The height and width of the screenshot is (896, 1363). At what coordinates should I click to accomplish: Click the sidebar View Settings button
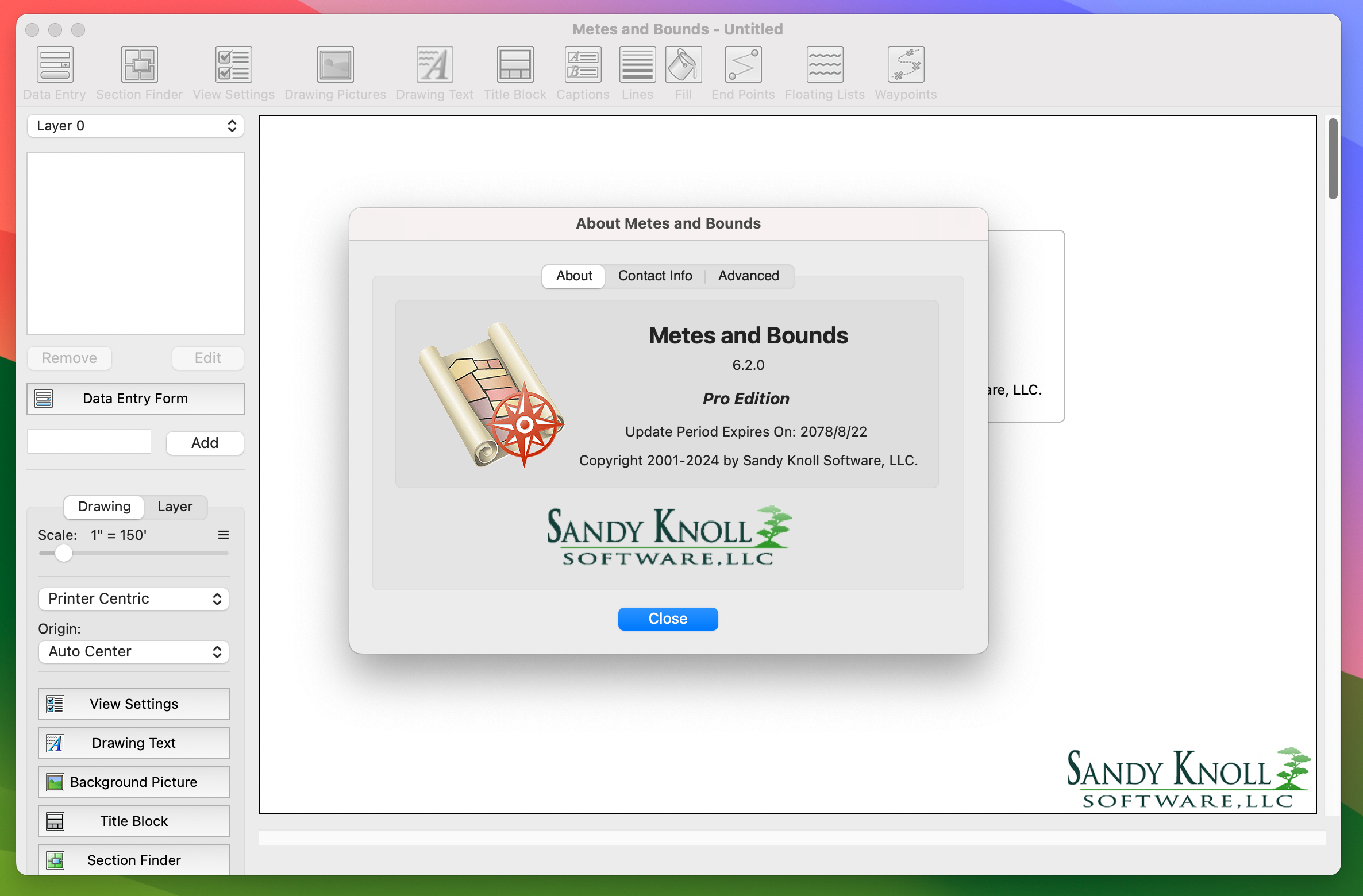(134, 704)
